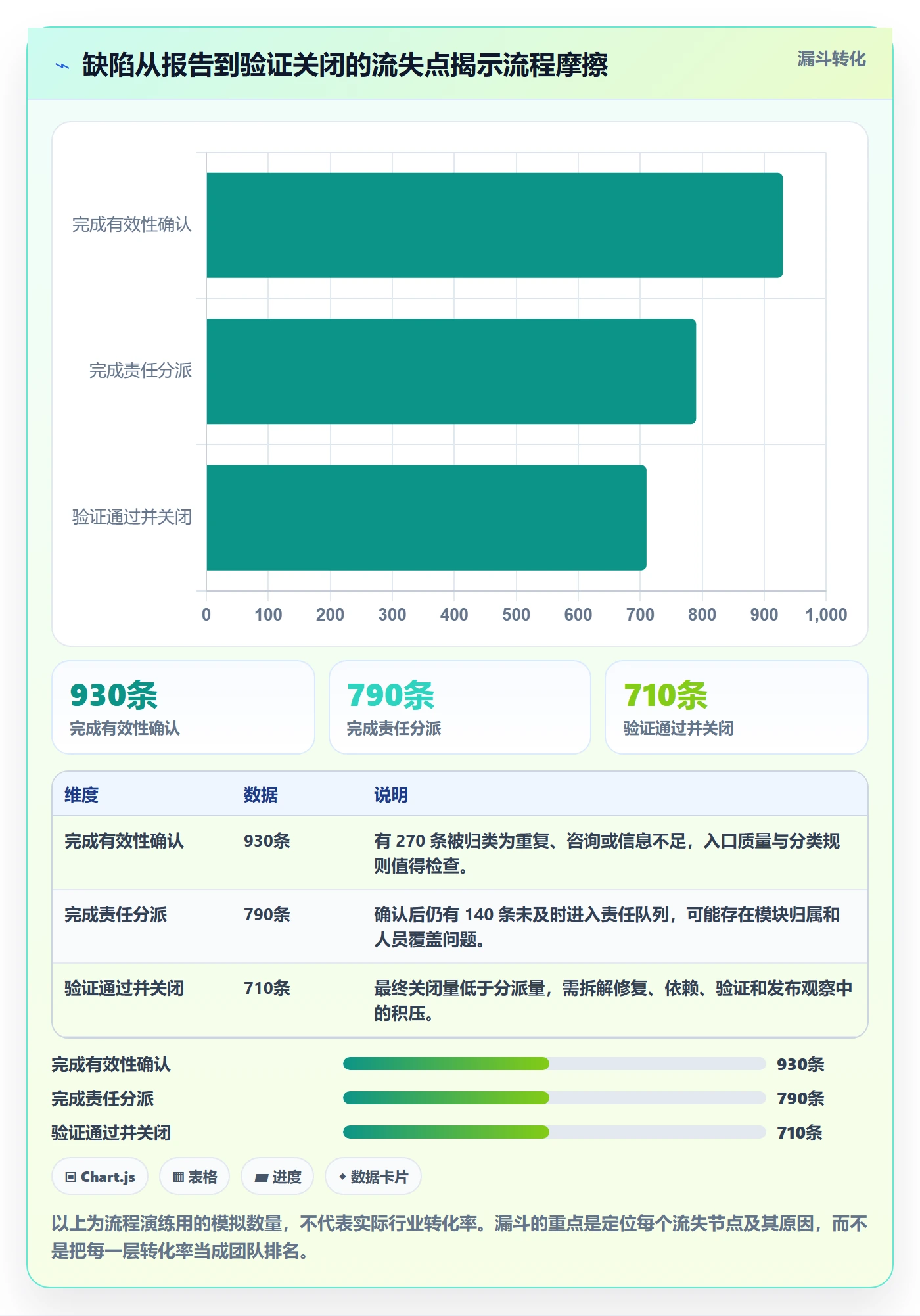Click the 完成责任分派 bar in the chart
The width and height of the screenshot is (920, 1316).
point(451,371)
